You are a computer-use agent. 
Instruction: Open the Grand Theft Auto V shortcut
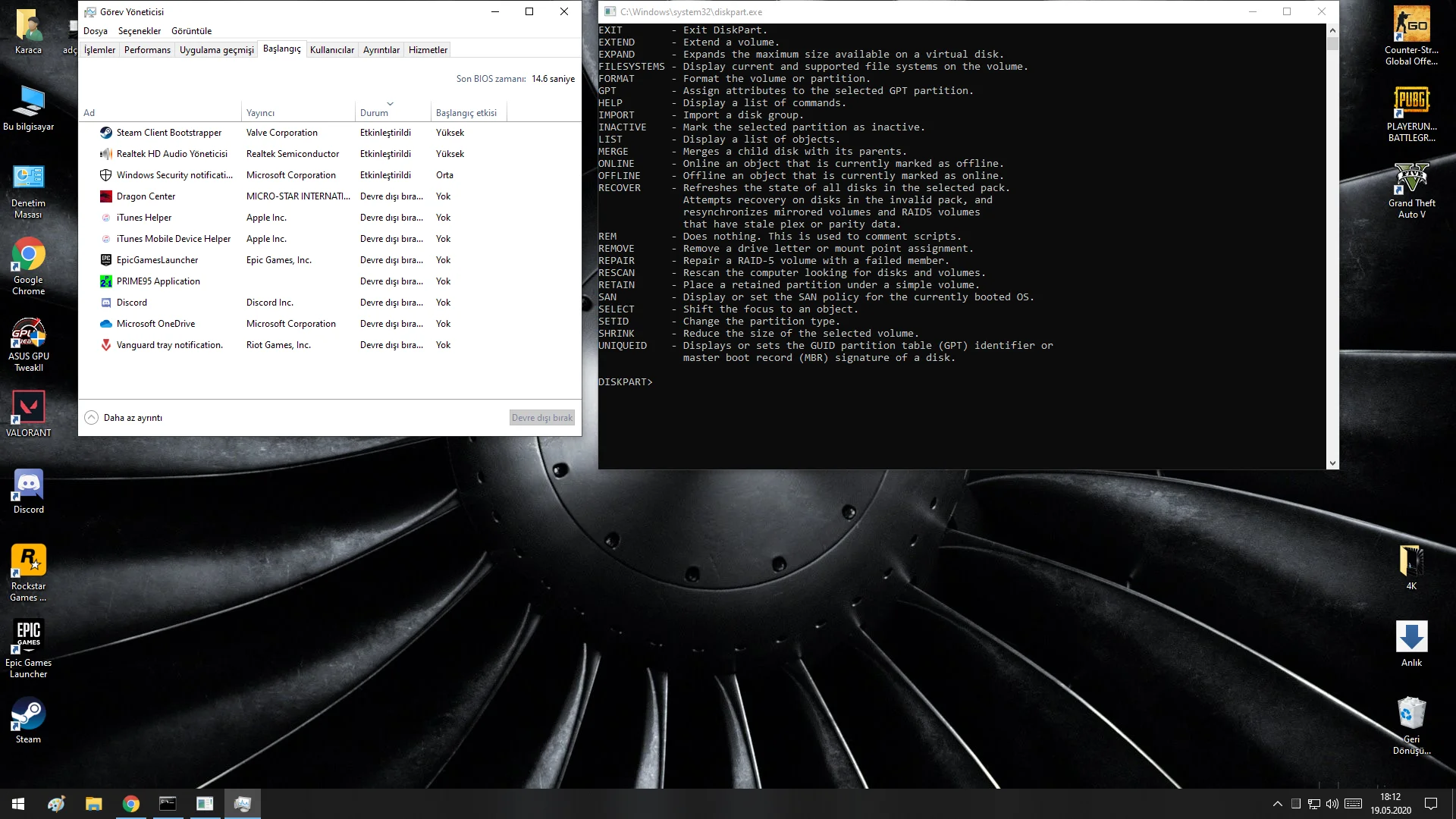(1411, 180)
